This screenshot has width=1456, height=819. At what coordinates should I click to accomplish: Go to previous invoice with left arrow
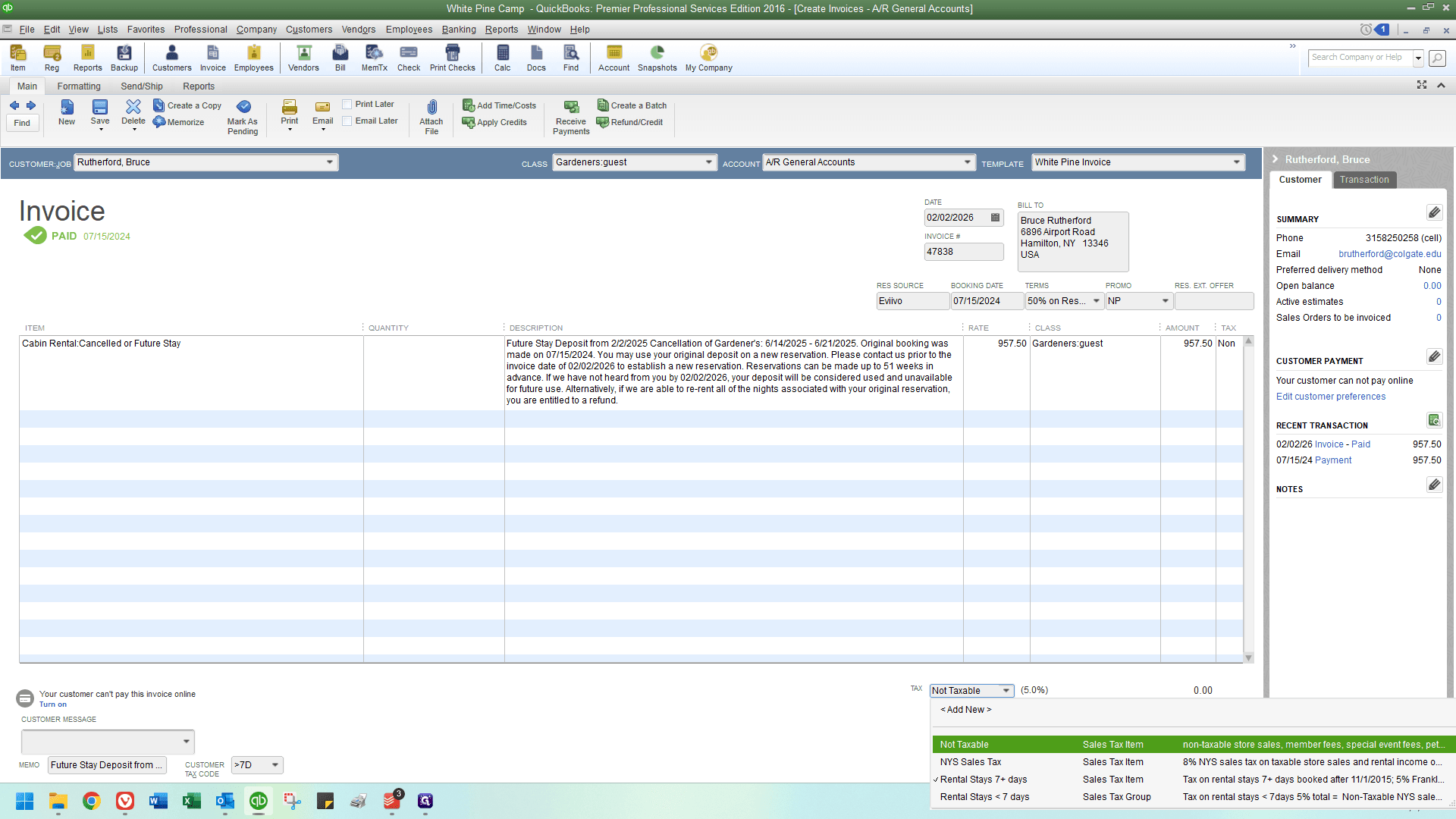click(x=14, y=105)
